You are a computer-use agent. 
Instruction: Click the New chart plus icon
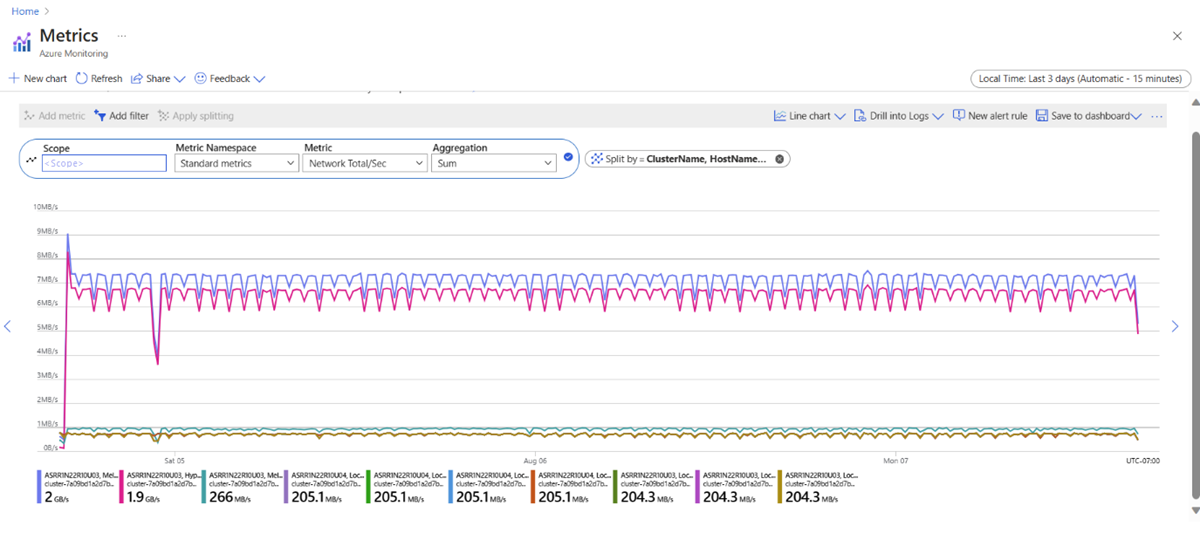tap(14, 78)
